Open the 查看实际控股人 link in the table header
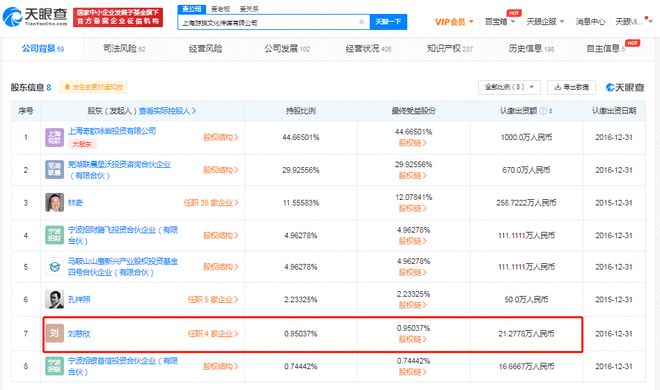 point(168,111)
